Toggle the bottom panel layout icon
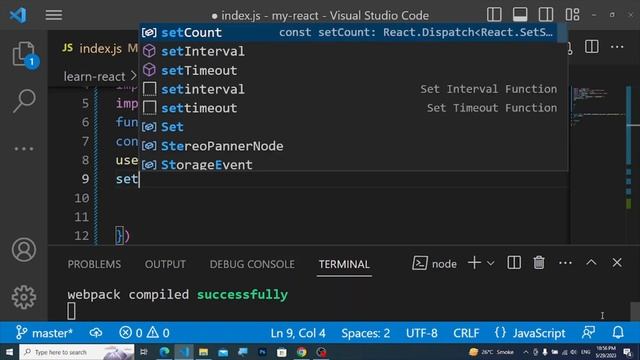This screenshot has width=640, height=360. (x=520, y=15)
